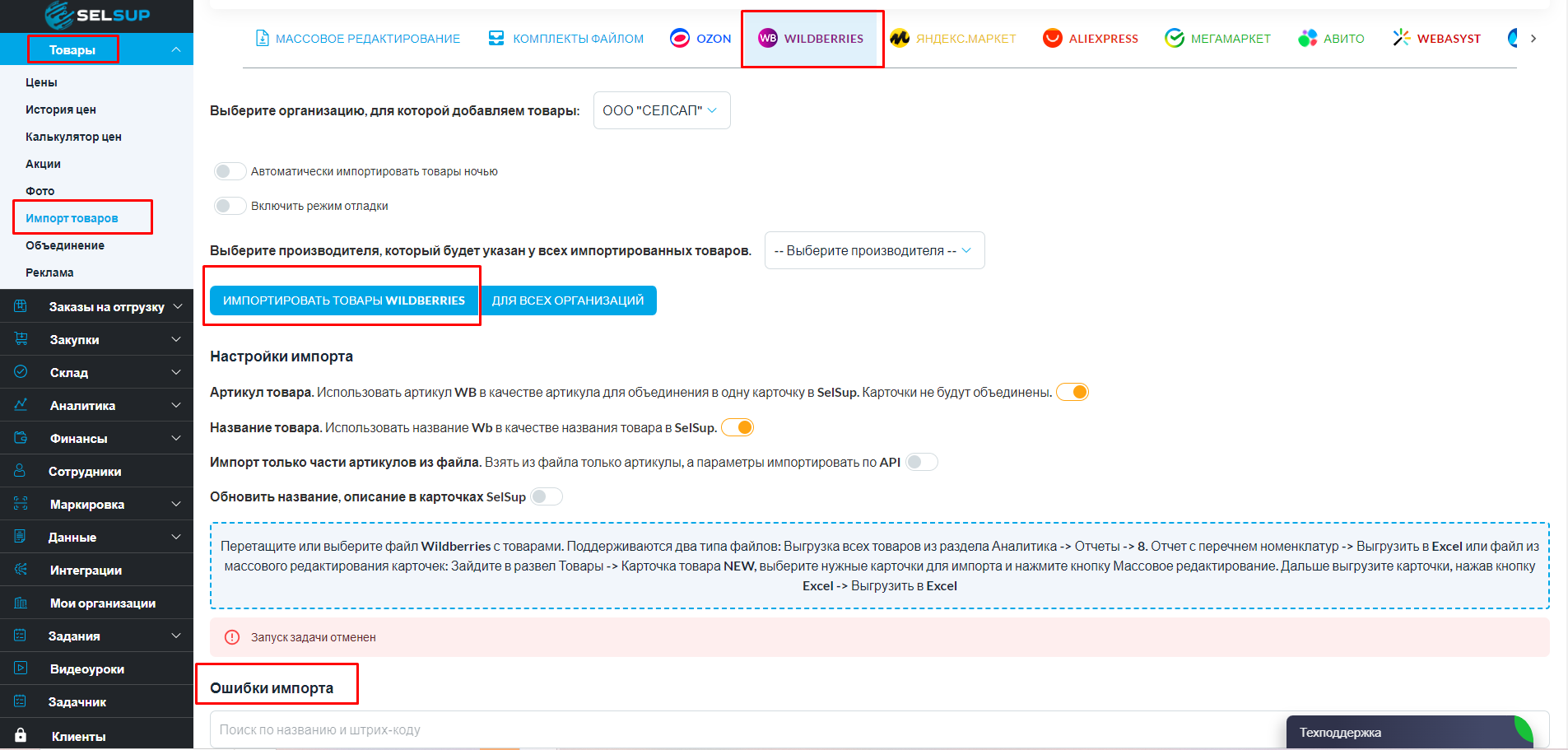The image size is (1568, 750).
Task: Click the Ozon logo icon
Action: click(680, 38)
